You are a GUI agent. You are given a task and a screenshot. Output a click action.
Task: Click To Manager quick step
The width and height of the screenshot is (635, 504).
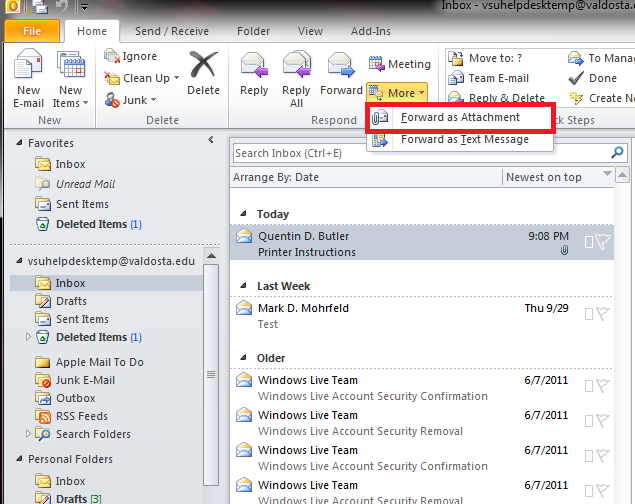[x=601, y=58]
